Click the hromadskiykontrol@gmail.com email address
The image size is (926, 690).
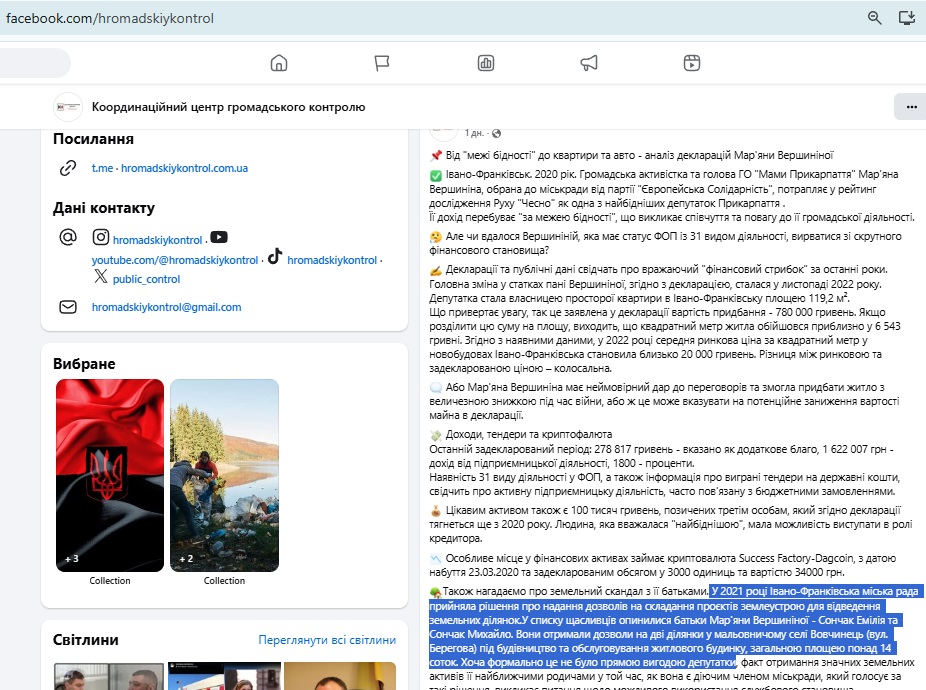(x=166, y=307)
